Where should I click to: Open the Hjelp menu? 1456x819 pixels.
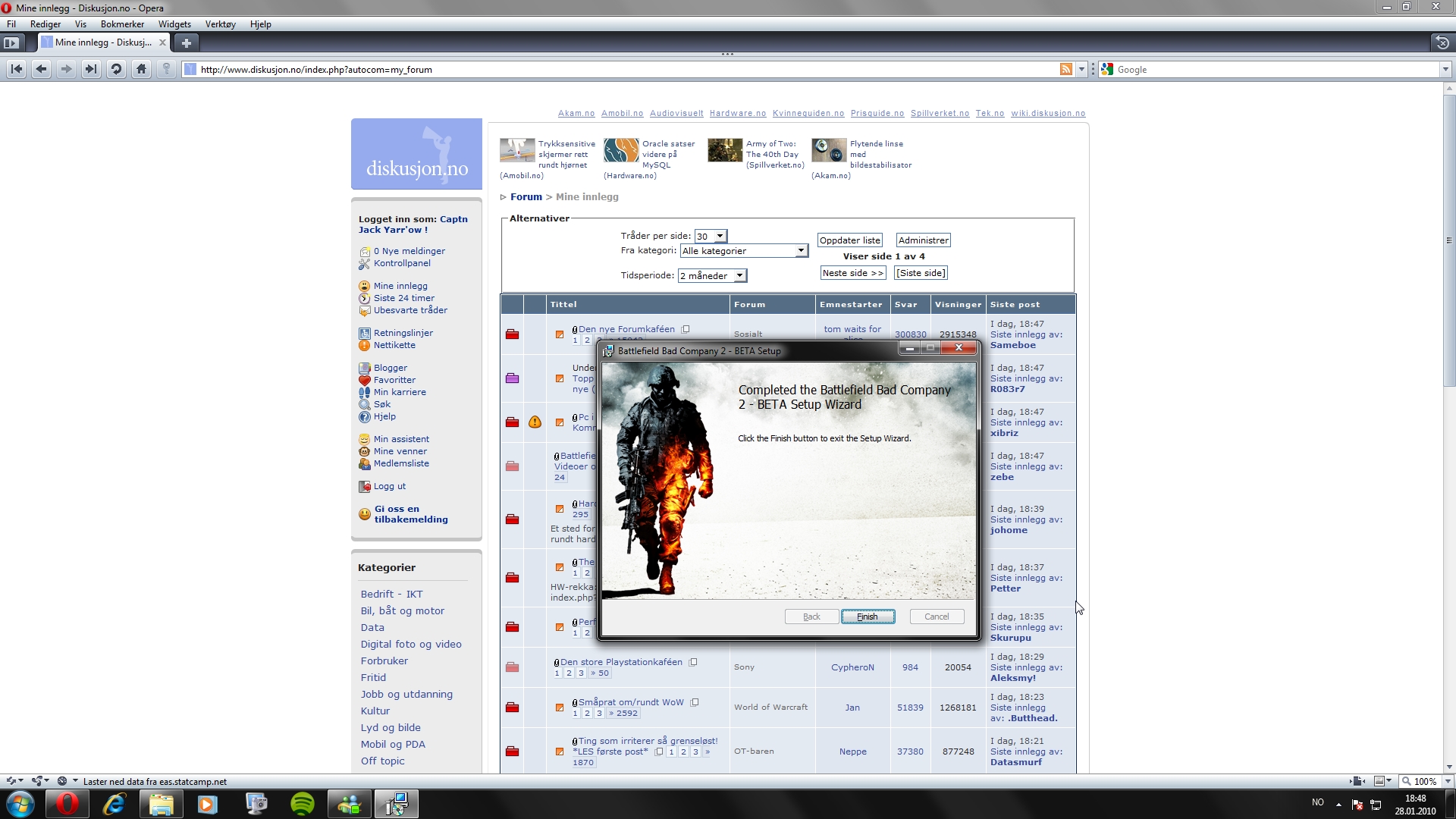260,24
